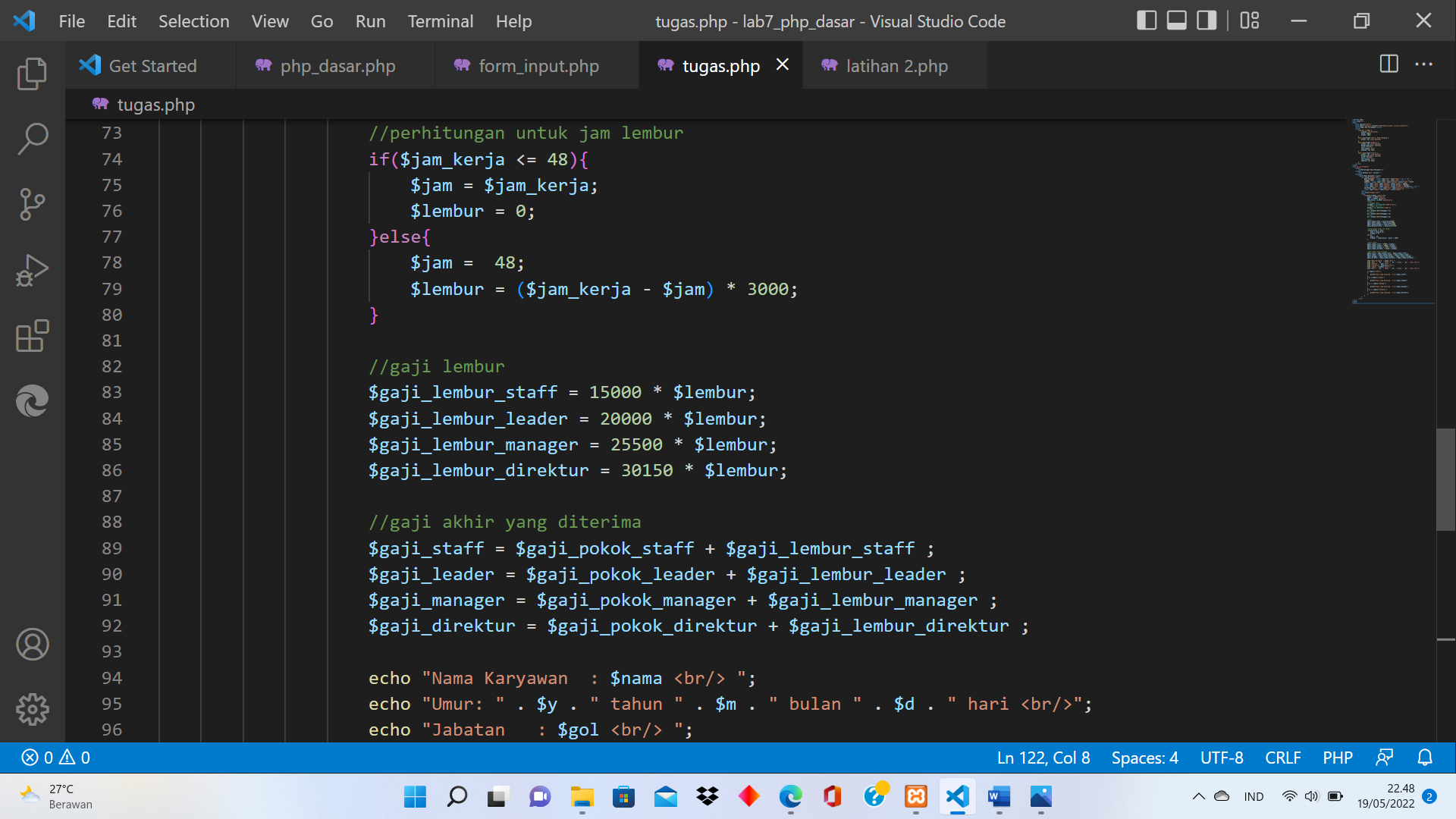Select the Explorer icon in the activity bar
This screenshot has width=1456, height=819.
coord(31,74)
